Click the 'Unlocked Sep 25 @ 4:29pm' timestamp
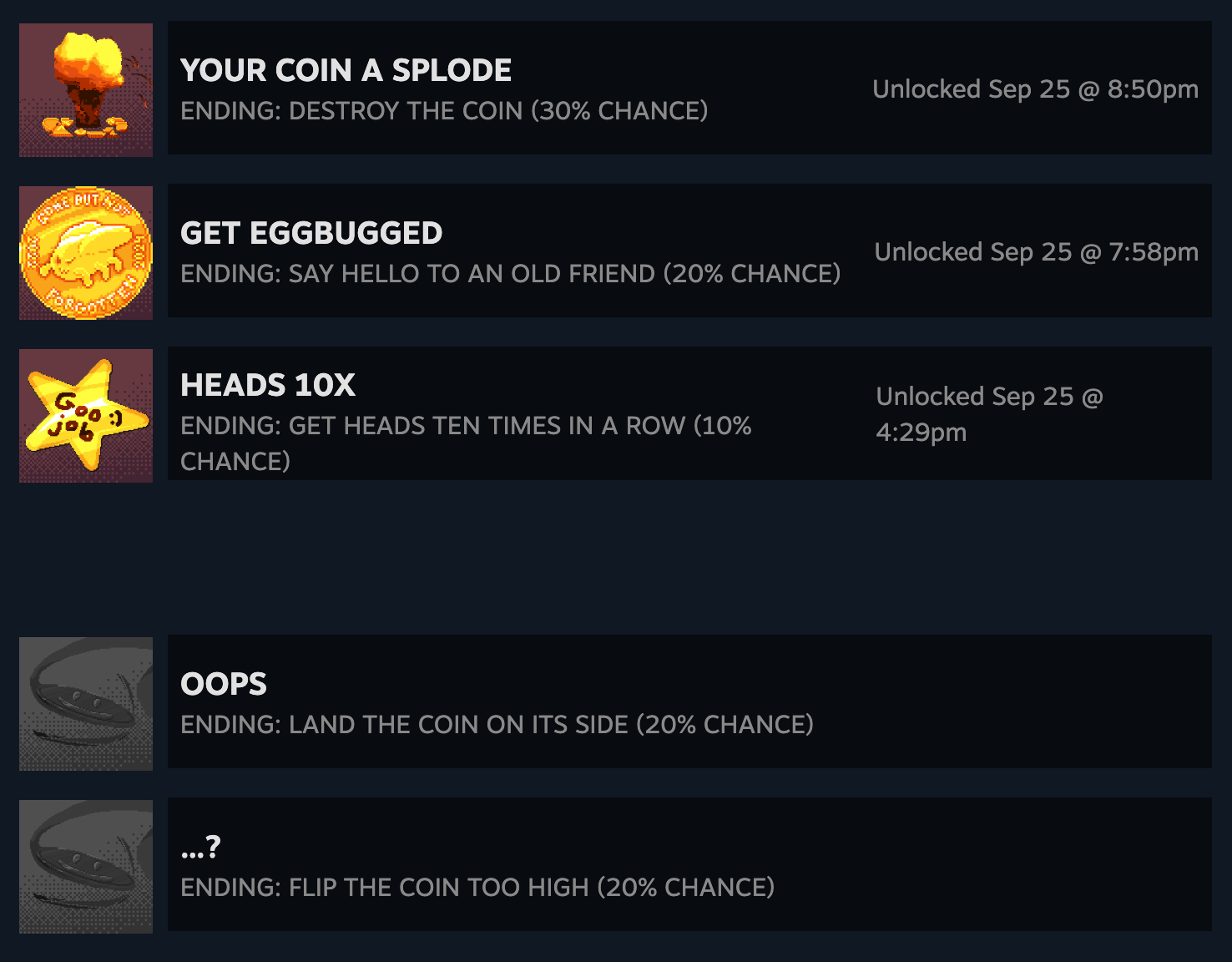This screenshot has height=962, width=1232. click(989, 414)
